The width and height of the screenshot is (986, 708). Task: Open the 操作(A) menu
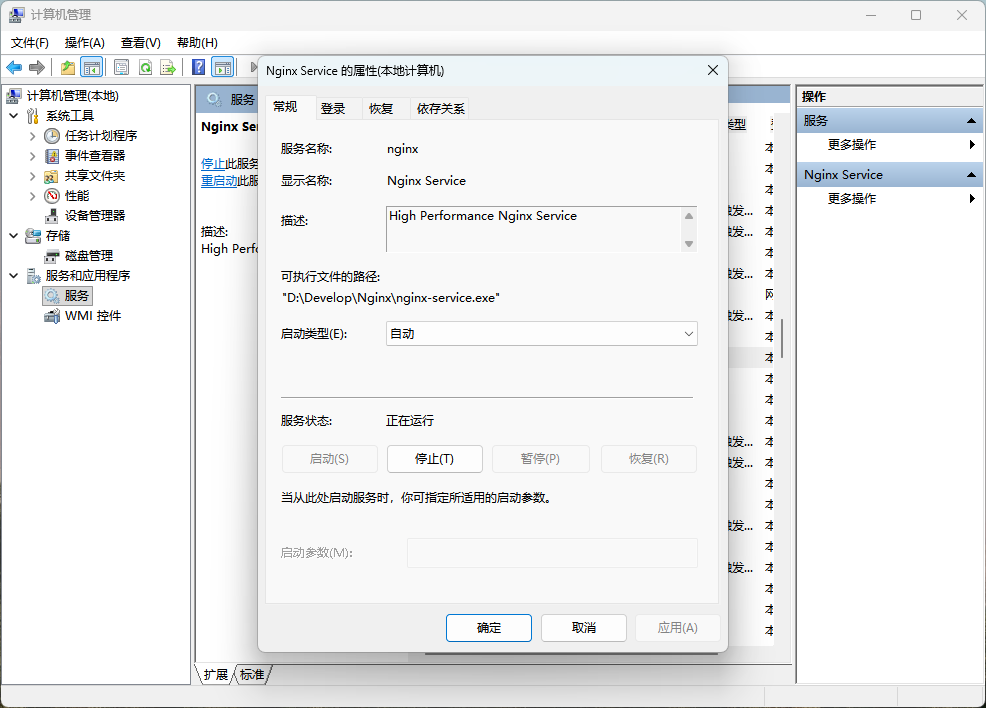(84, 43)
